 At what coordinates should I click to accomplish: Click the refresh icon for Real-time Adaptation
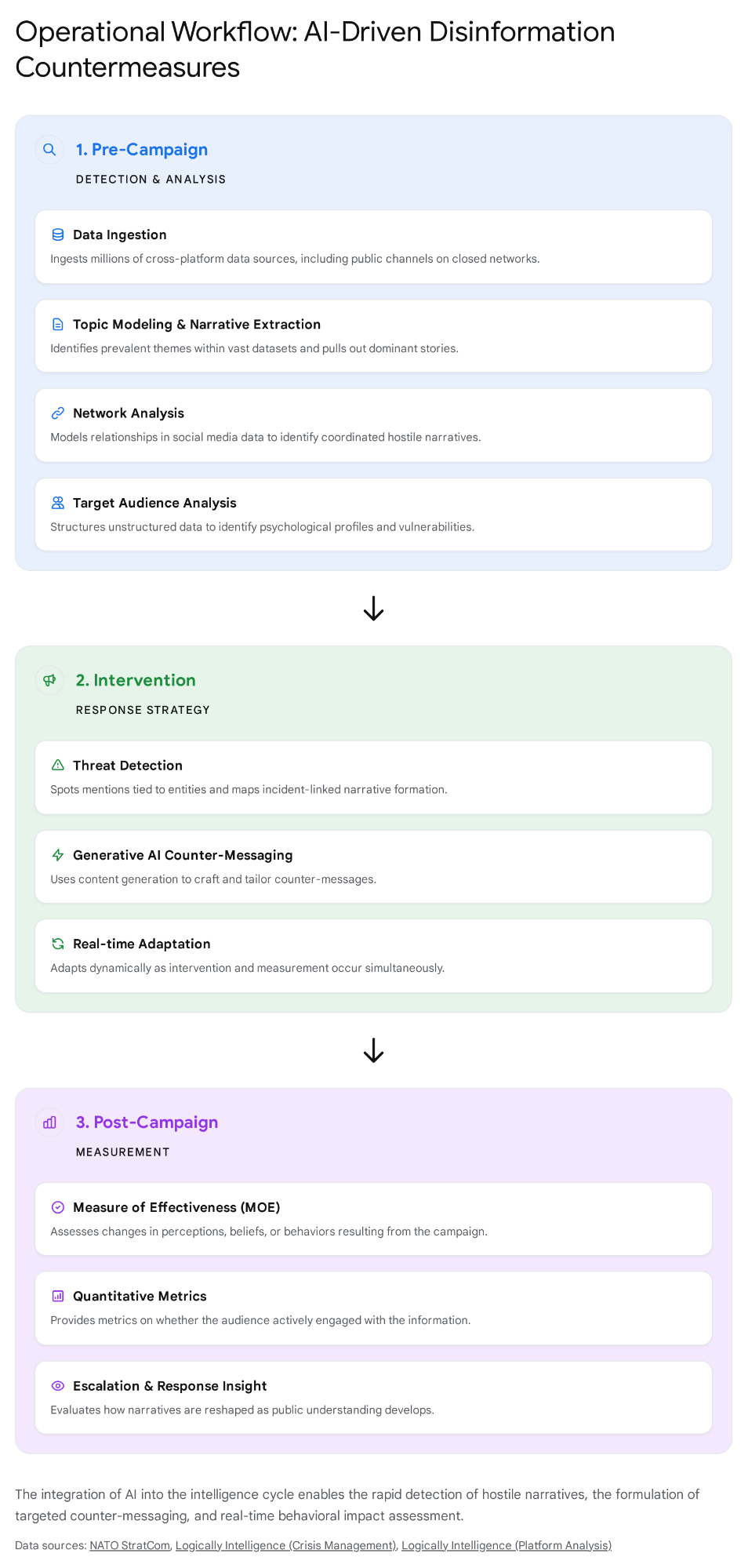pos(58,944)
